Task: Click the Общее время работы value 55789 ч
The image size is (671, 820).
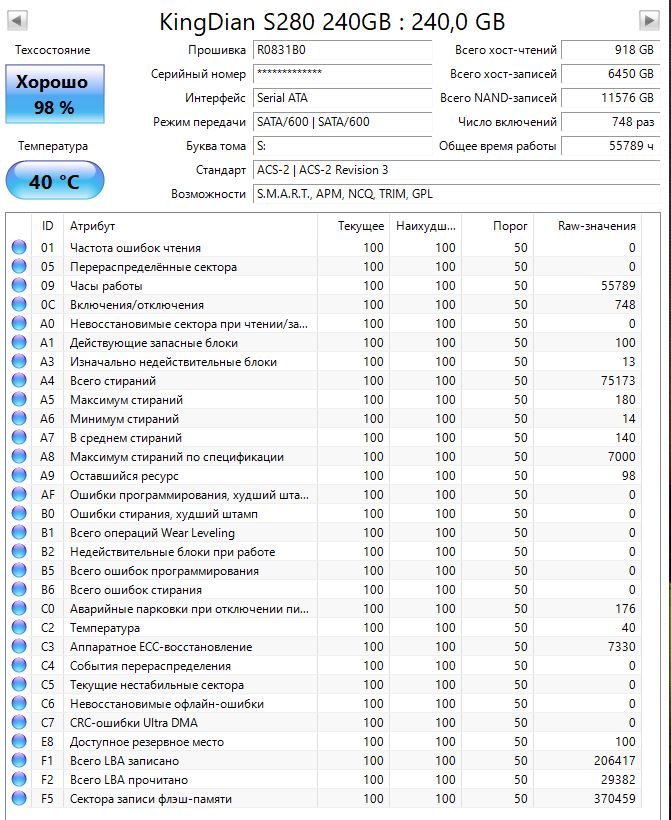Action: 611,146
